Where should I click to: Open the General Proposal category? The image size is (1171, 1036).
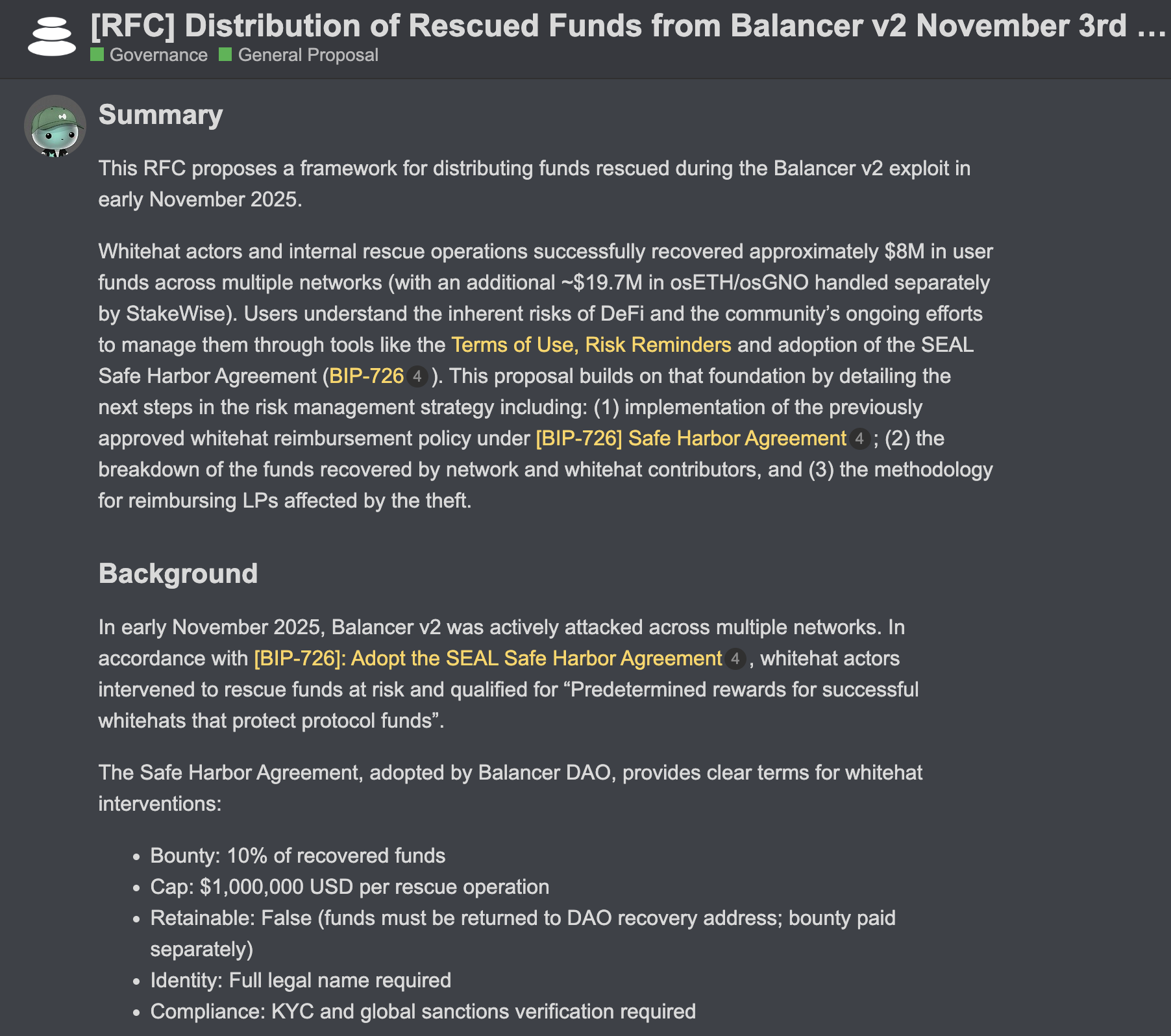tap(308, 55)
